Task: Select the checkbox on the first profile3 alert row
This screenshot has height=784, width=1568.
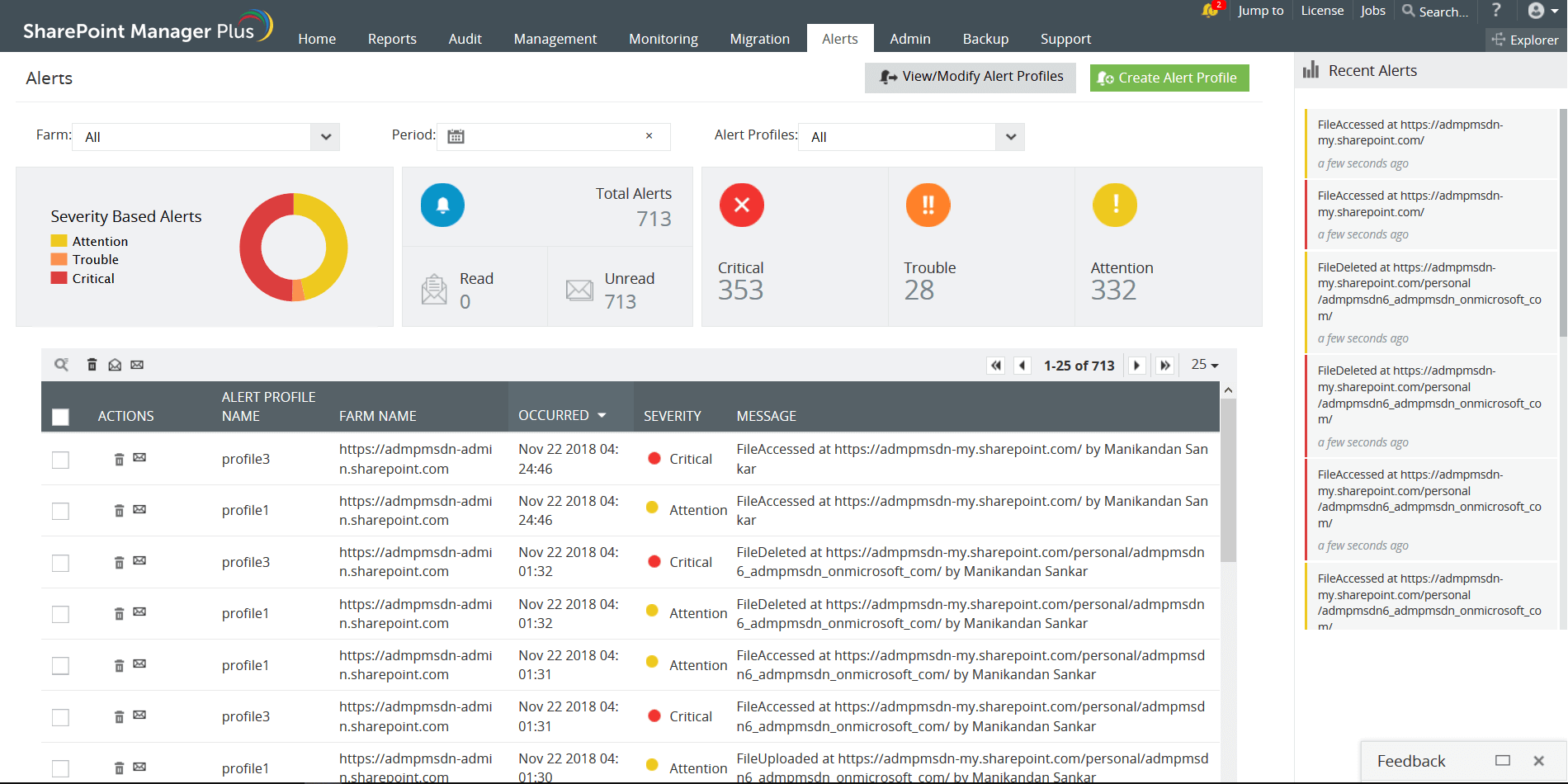Action: 60,460
